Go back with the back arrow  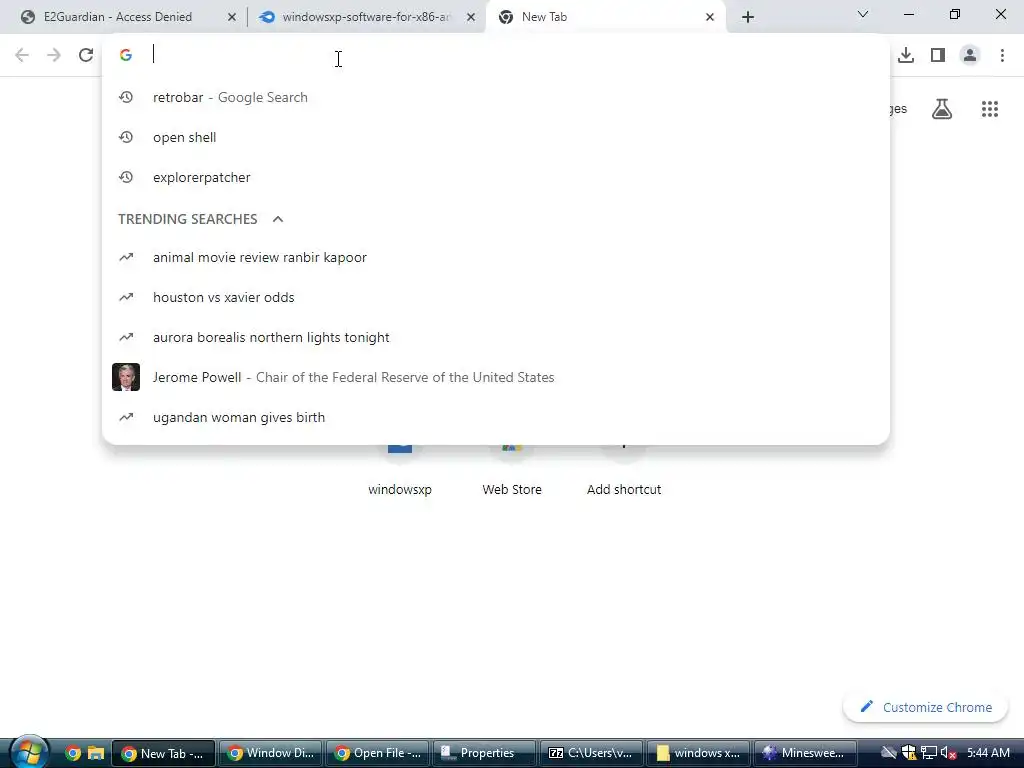point(22,55)
